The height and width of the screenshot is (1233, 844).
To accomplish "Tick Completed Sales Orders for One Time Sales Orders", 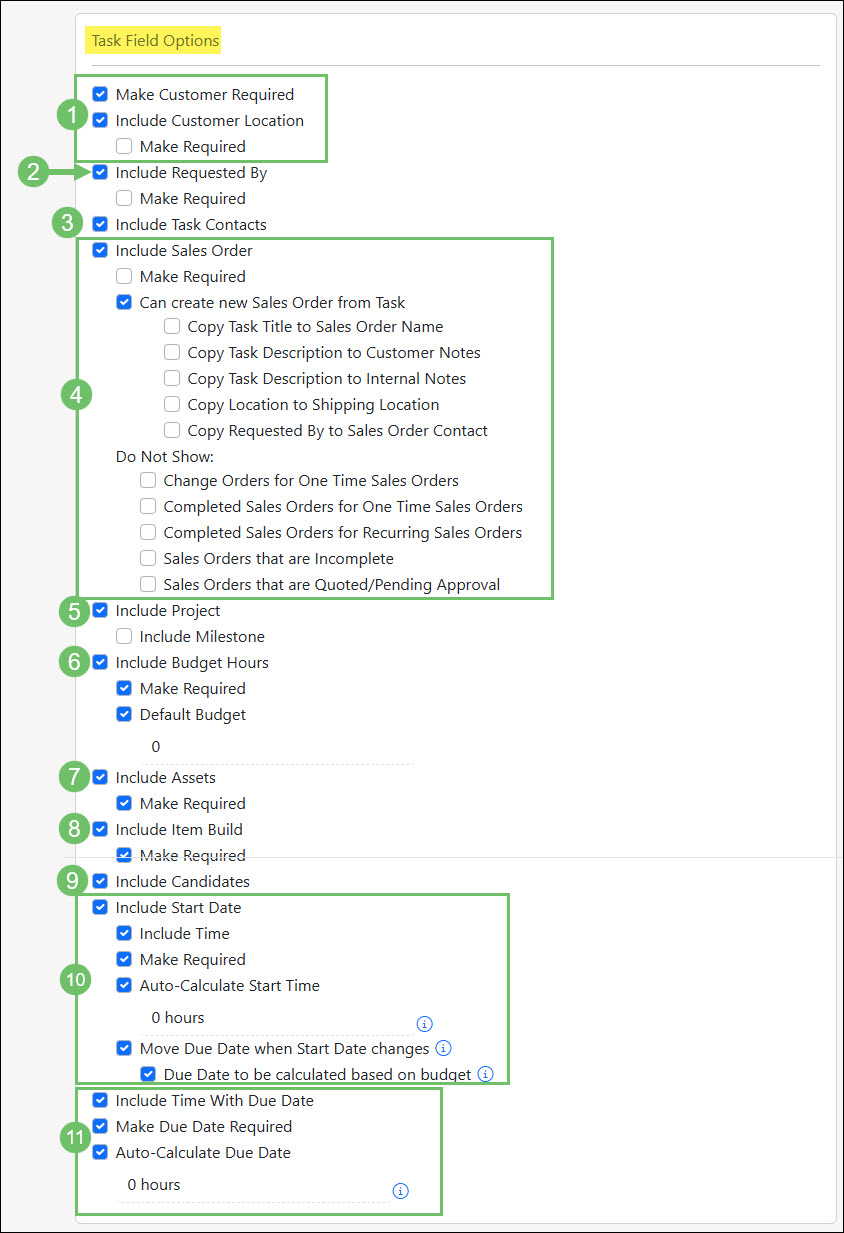I will coord(148,506).
